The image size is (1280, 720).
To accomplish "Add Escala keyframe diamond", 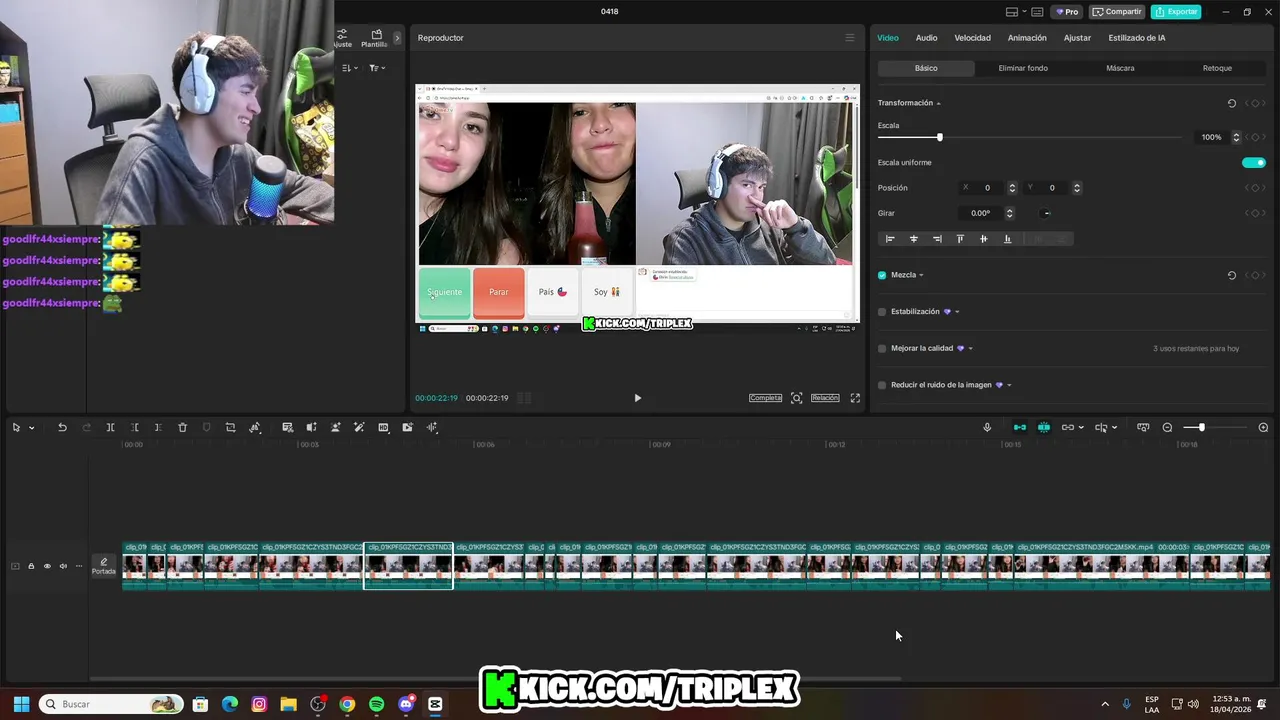I will 1255,137.
